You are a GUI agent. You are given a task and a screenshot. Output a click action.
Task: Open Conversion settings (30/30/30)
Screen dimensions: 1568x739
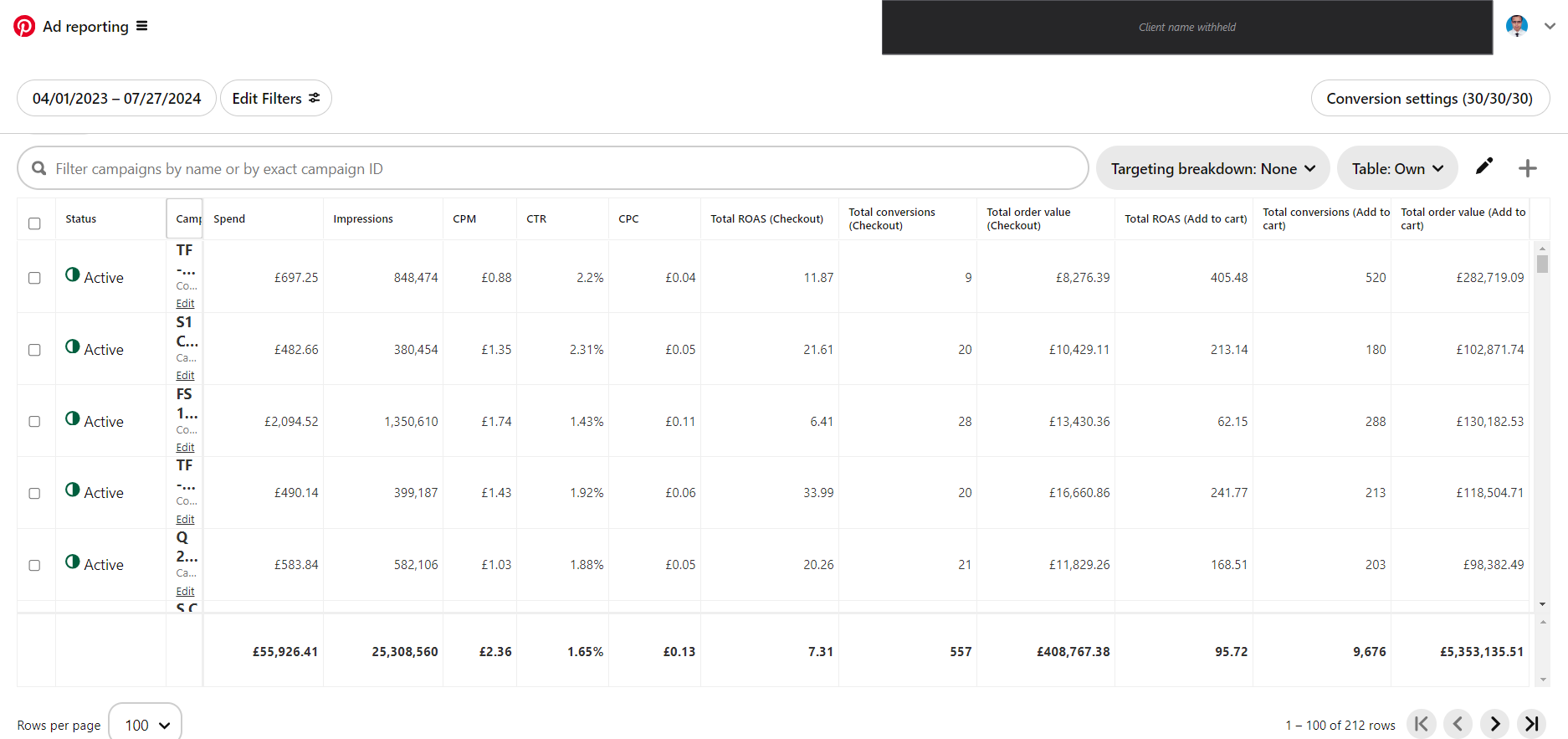point(1430,98)
